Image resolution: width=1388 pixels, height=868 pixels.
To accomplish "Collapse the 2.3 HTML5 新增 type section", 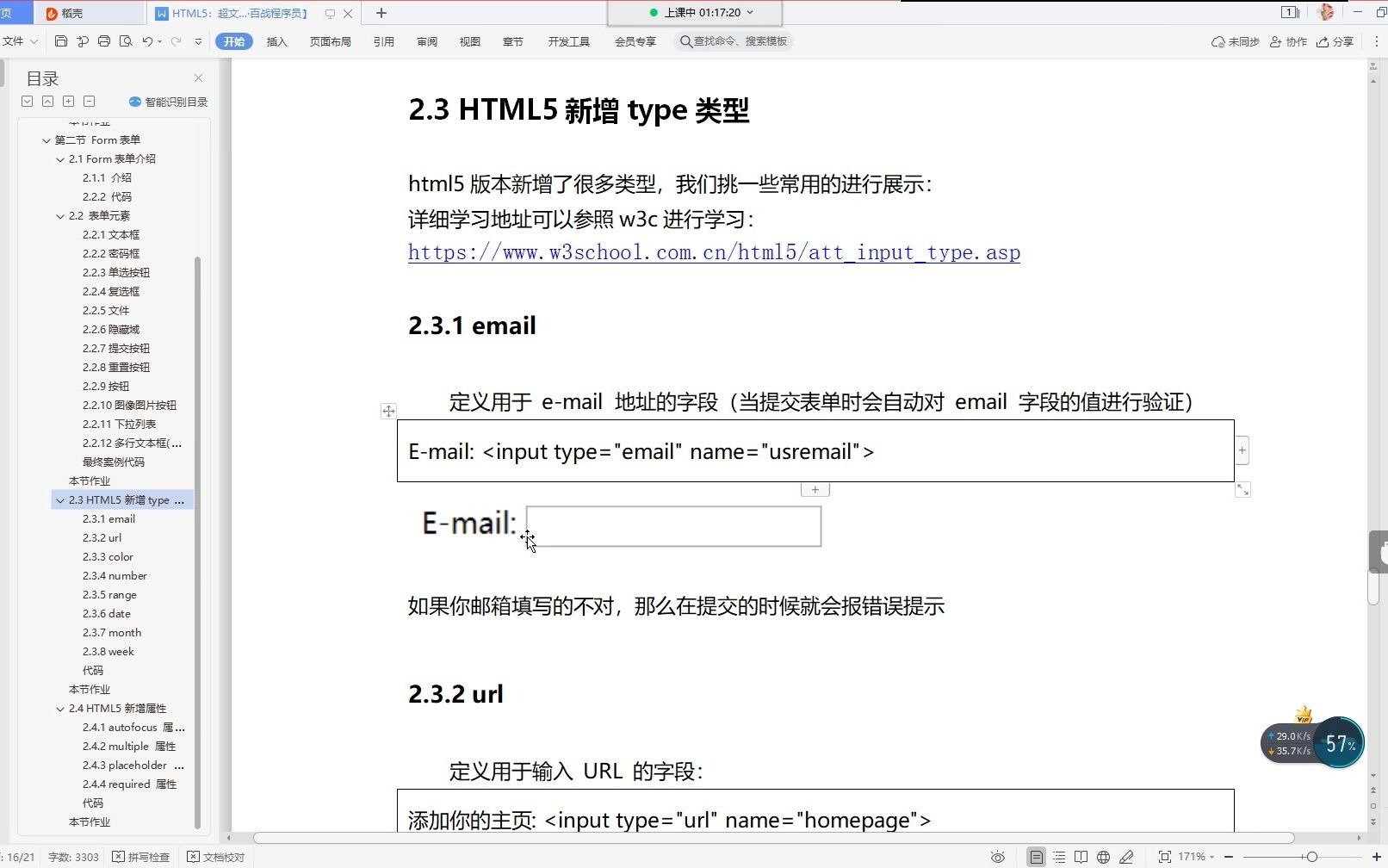I will [x=59, y=499].
